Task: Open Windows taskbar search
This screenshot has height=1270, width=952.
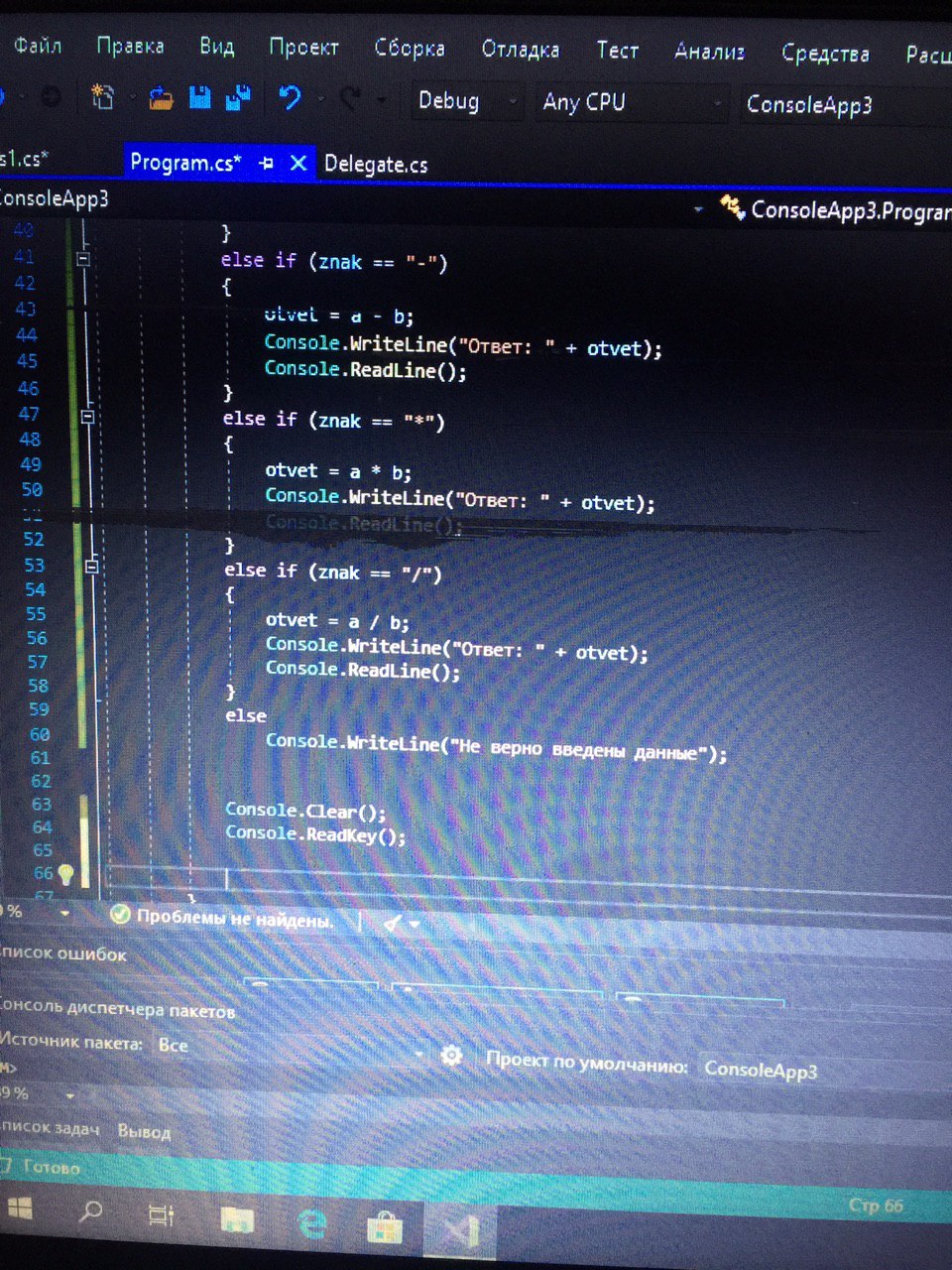Action: pyautogui.click(x=91, y=1211)
